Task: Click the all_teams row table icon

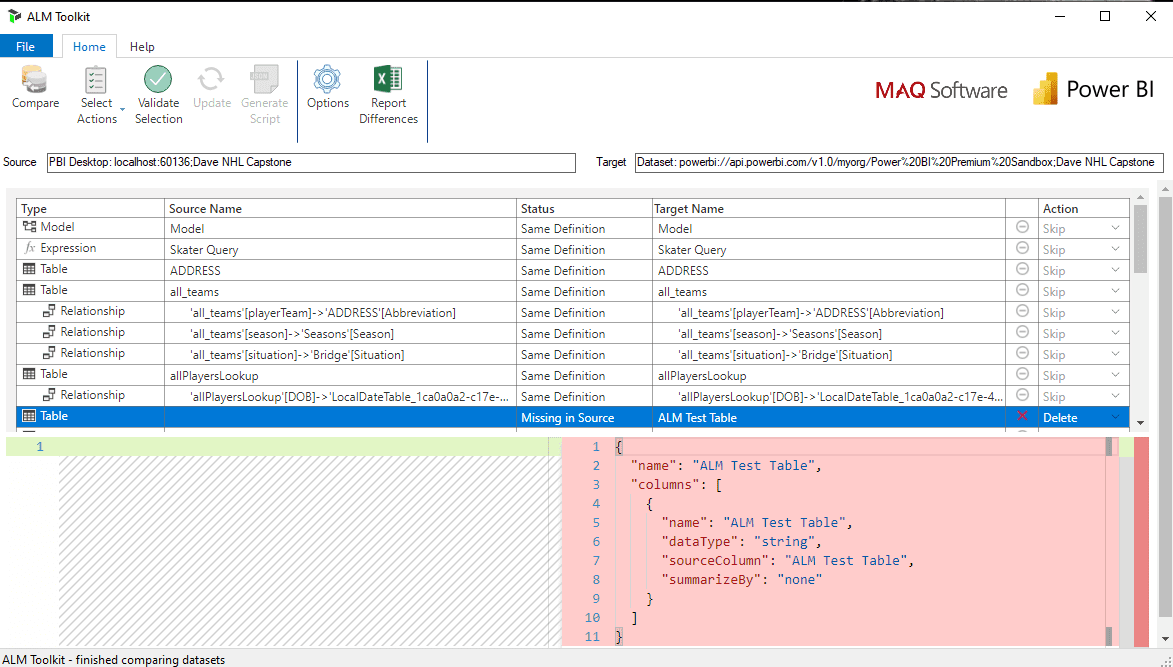Action: coord(29,290)
